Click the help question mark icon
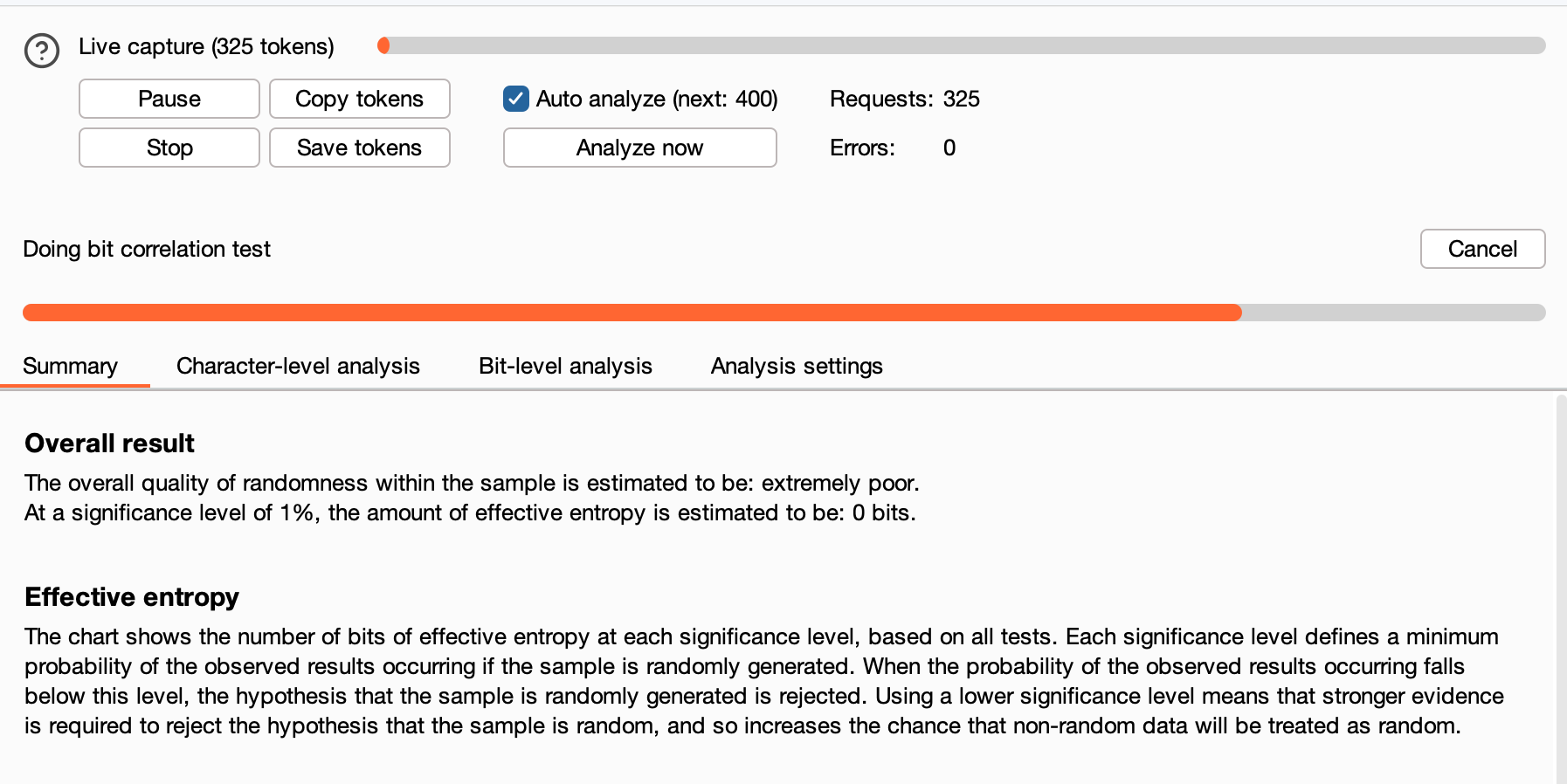The image size is (1567, 784). (42, 51)
